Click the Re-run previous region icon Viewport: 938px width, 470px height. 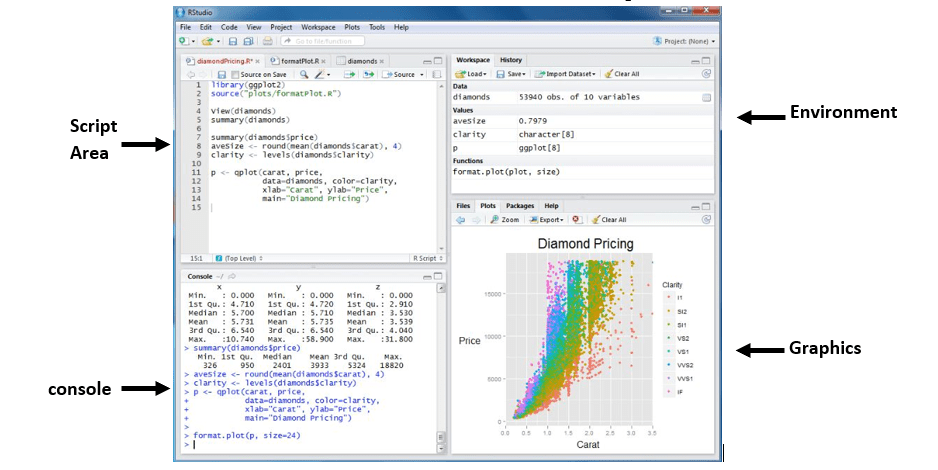pyautogui.click(x=368, y=74)
